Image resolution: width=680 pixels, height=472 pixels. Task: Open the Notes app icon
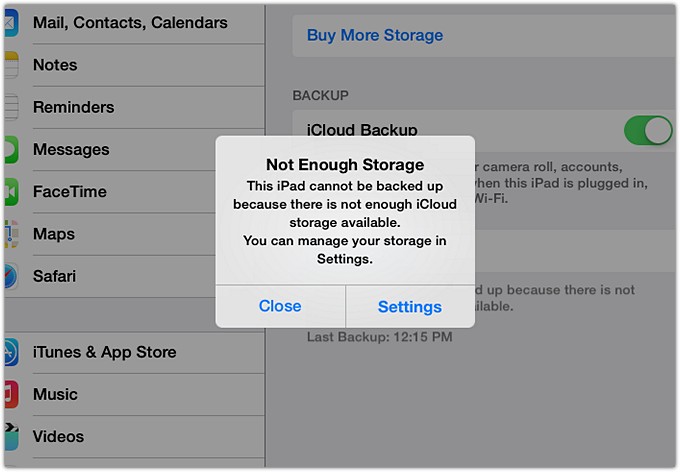10,65
